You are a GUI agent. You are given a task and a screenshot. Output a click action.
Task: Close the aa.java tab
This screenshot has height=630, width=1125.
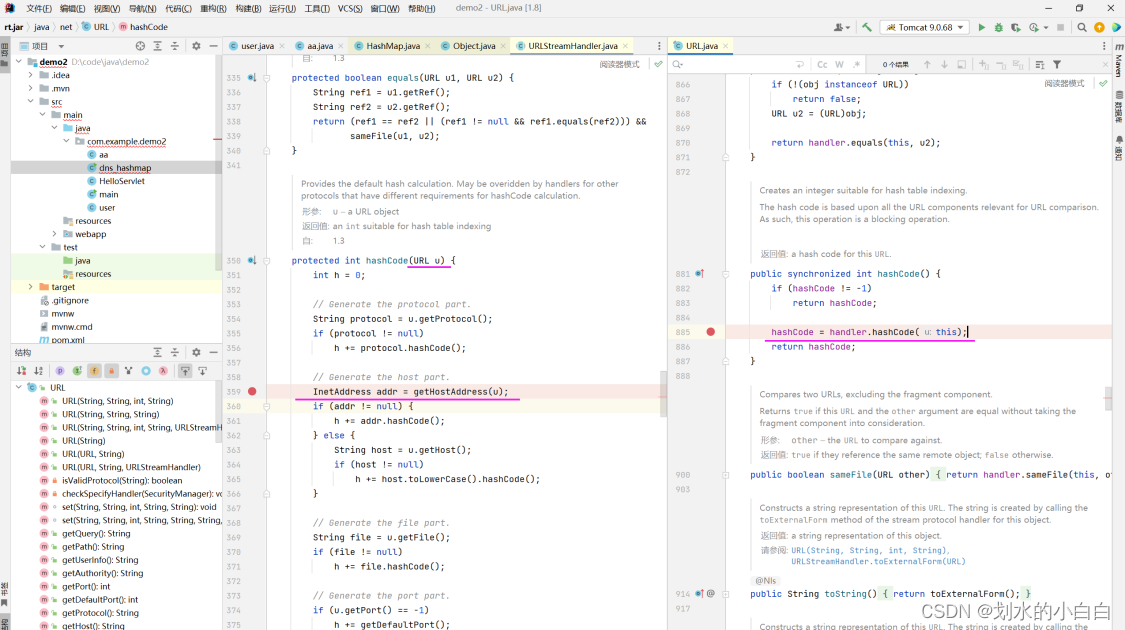341,46
